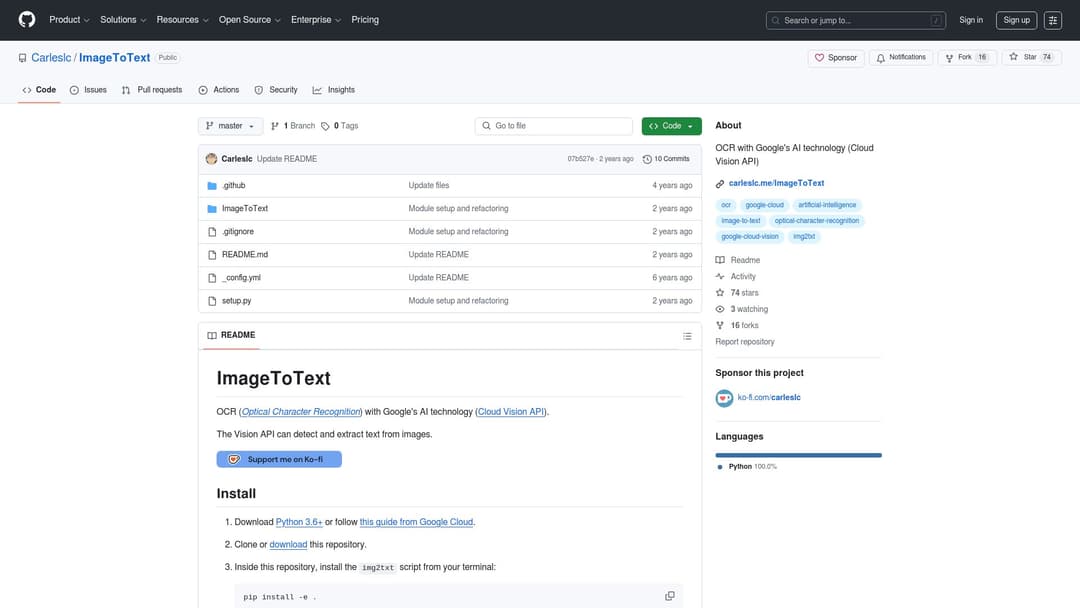
Task: Open the Pricing page
Action: [365, 20]
